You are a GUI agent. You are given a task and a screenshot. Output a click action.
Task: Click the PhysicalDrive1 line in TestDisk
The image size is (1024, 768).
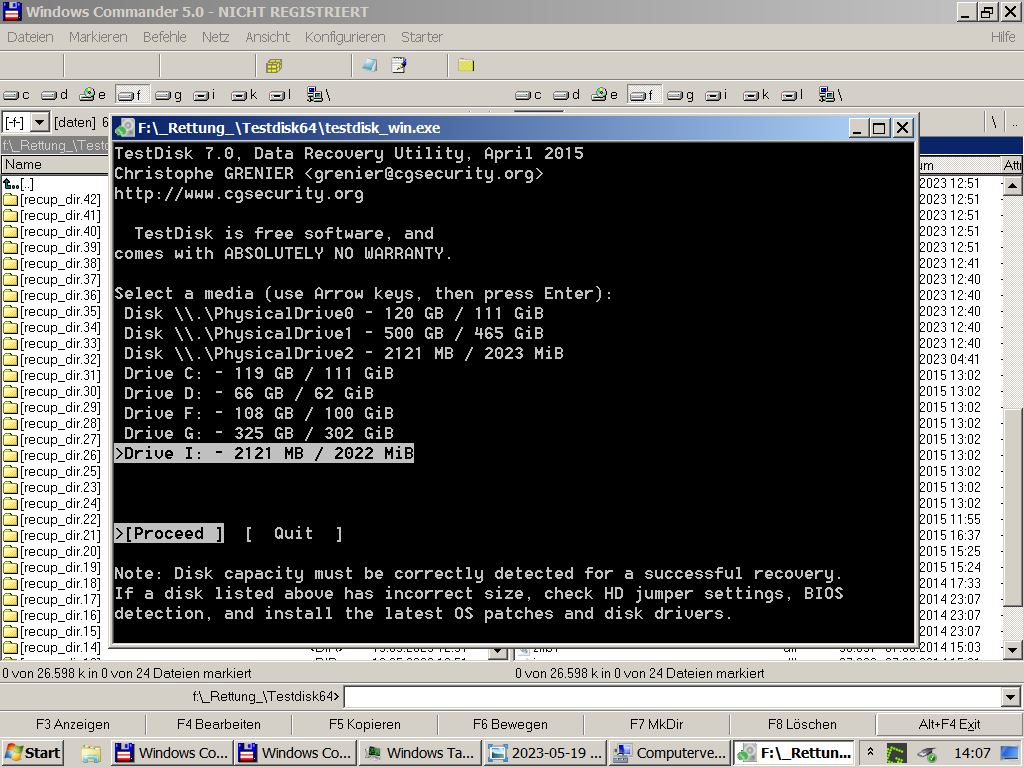pyautogui.click(x=334, y=333)
